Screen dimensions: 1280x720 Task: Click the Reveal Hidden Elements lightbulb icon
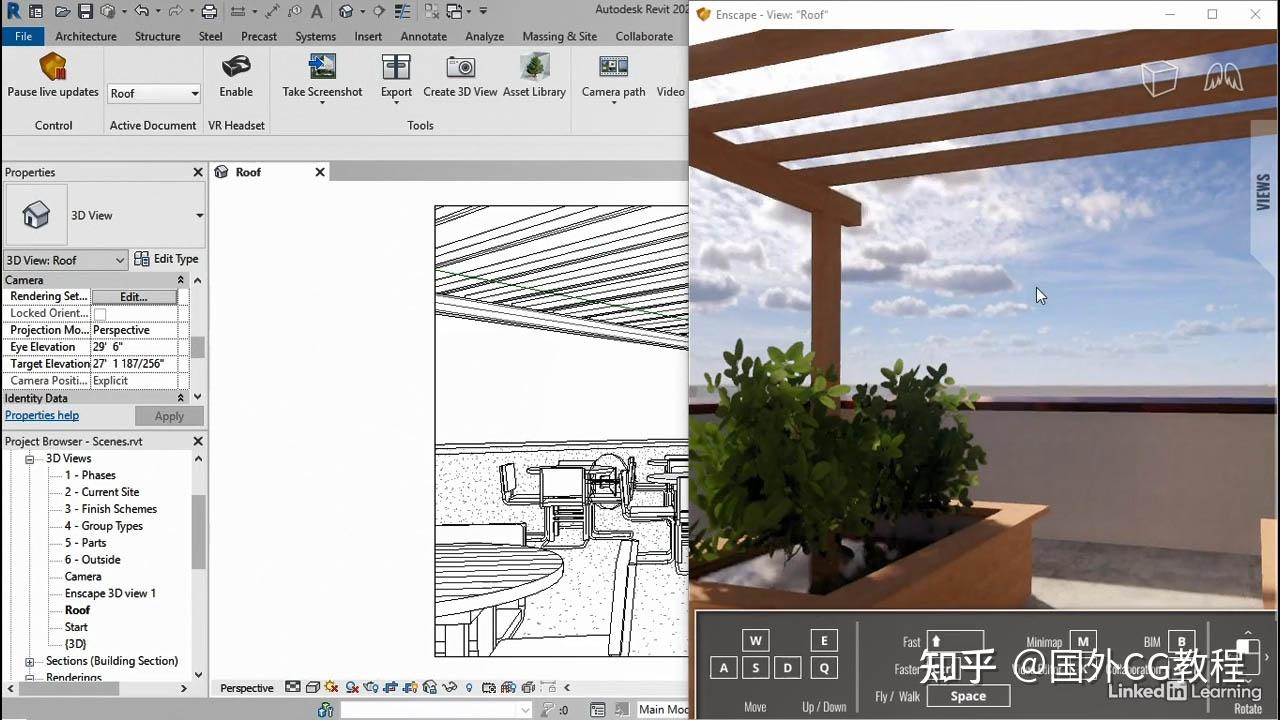[469, 688]
